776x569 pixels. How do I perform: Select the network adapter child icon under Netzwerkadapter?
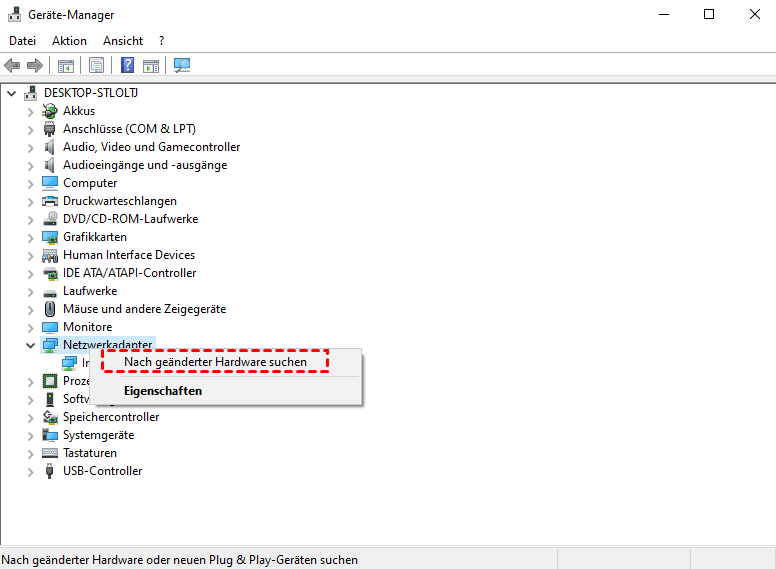(x=69, y=363)
